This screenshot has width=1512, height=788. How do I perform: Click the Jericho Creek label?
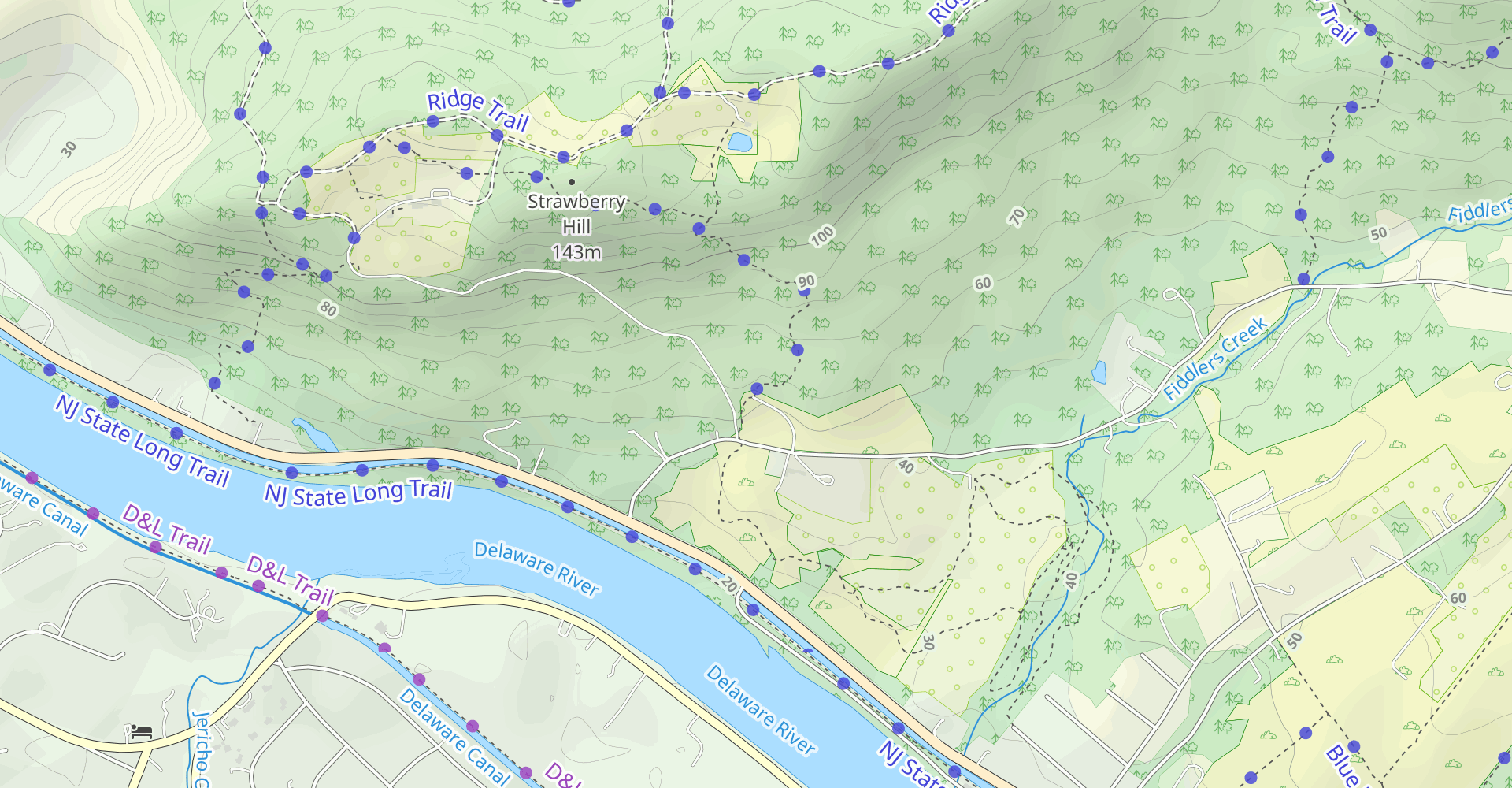click(202, 749)
